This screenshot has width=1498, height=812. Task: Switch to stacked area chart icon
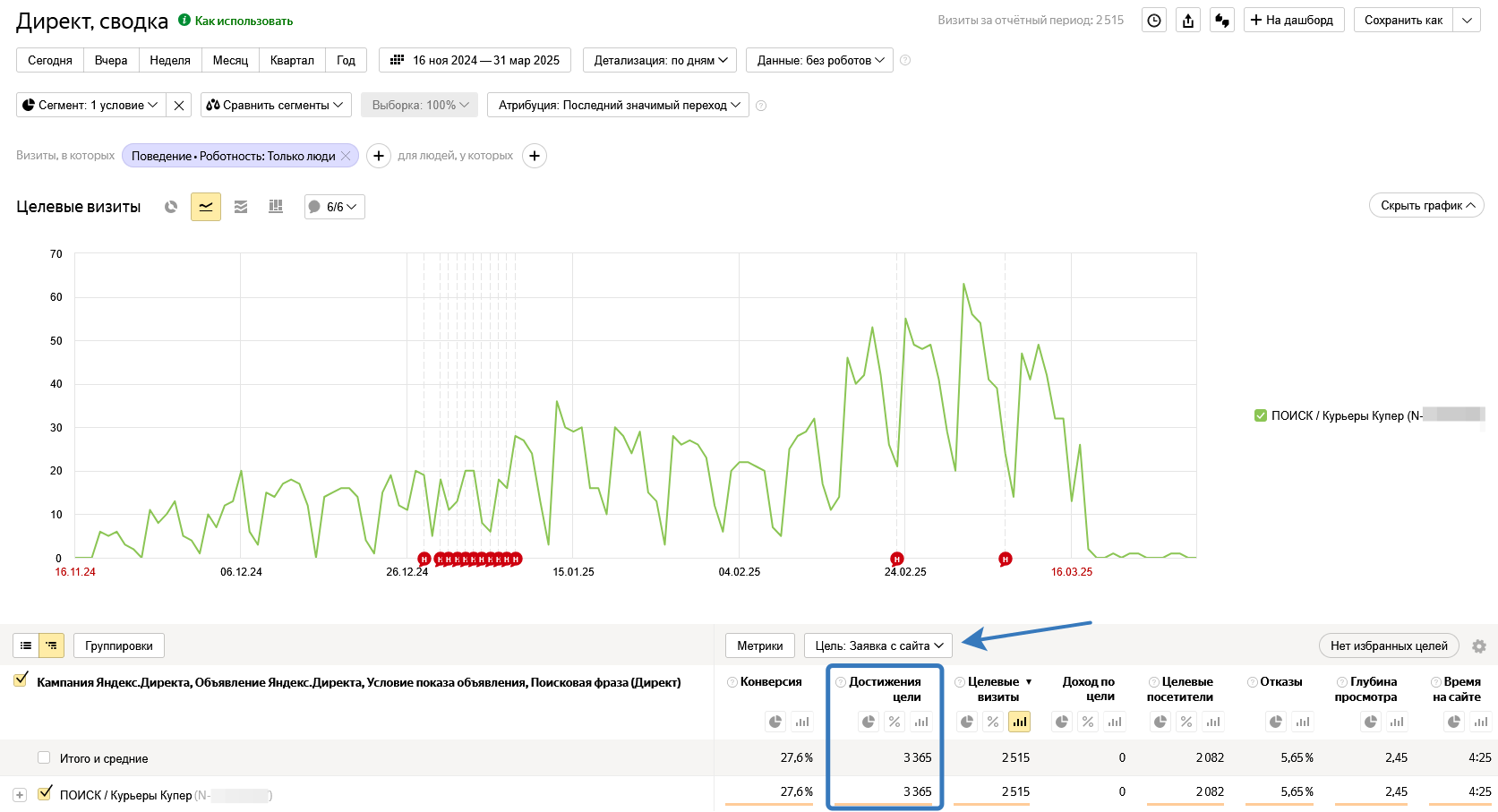pos(241,207)
